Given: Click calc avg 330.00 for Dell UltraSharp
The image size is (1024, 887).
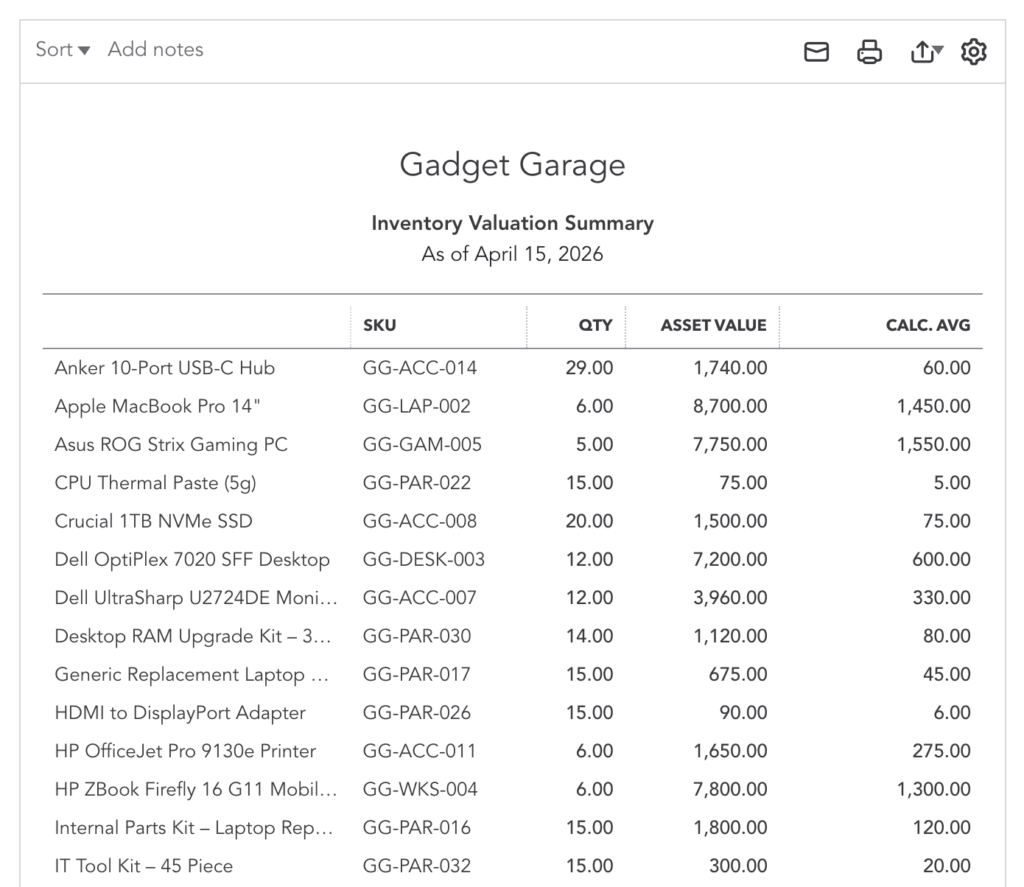Looking at the screenshot, I should click(942, 598).
